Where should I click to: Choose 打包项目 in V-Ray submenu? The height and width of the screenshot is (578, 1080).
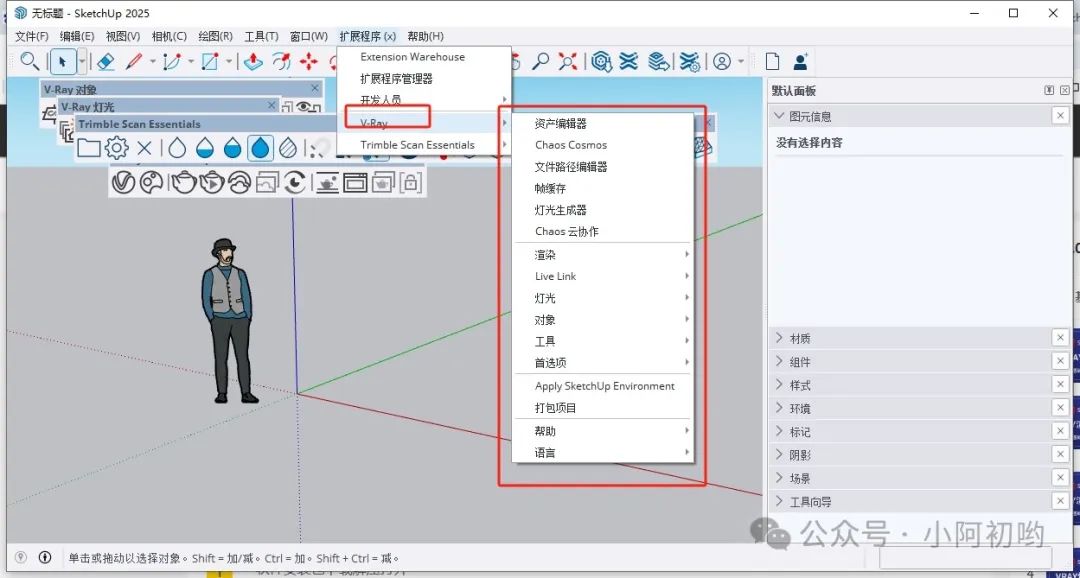pyautogui.click(x=555, y=408)
